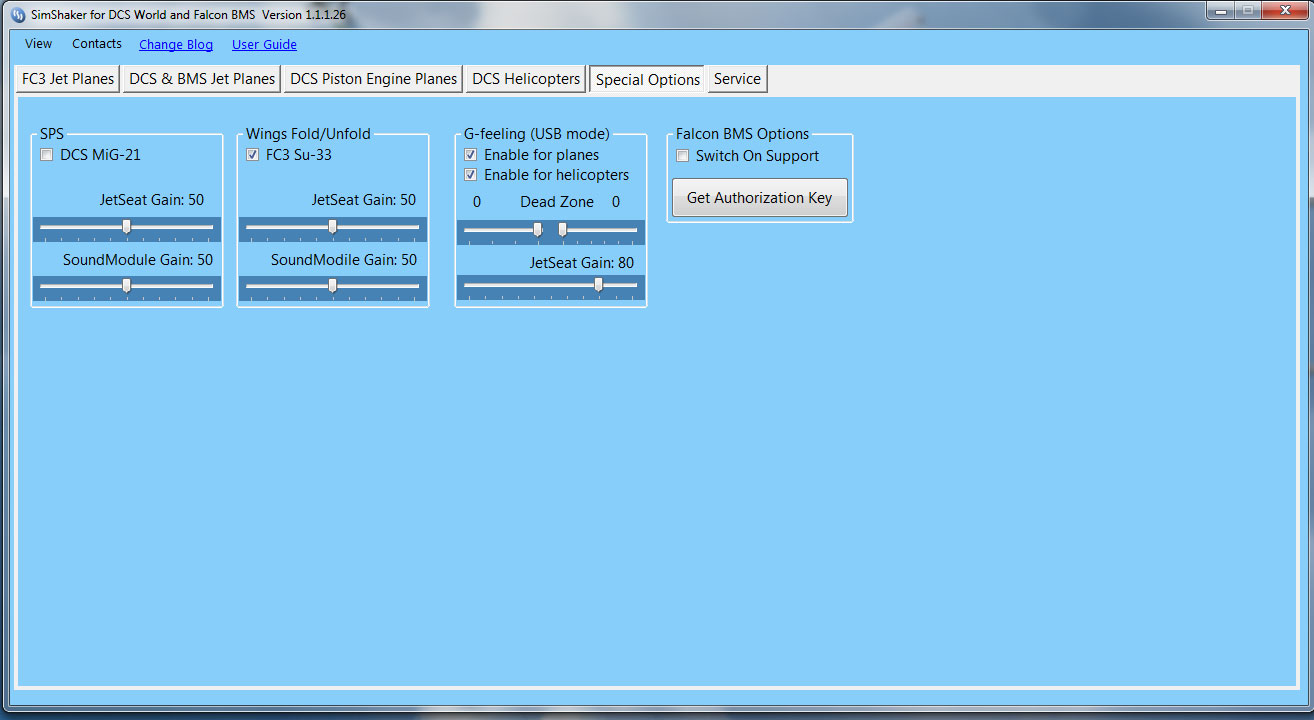Open the User Guide link
1314x720 pixels.
(264, 45)
